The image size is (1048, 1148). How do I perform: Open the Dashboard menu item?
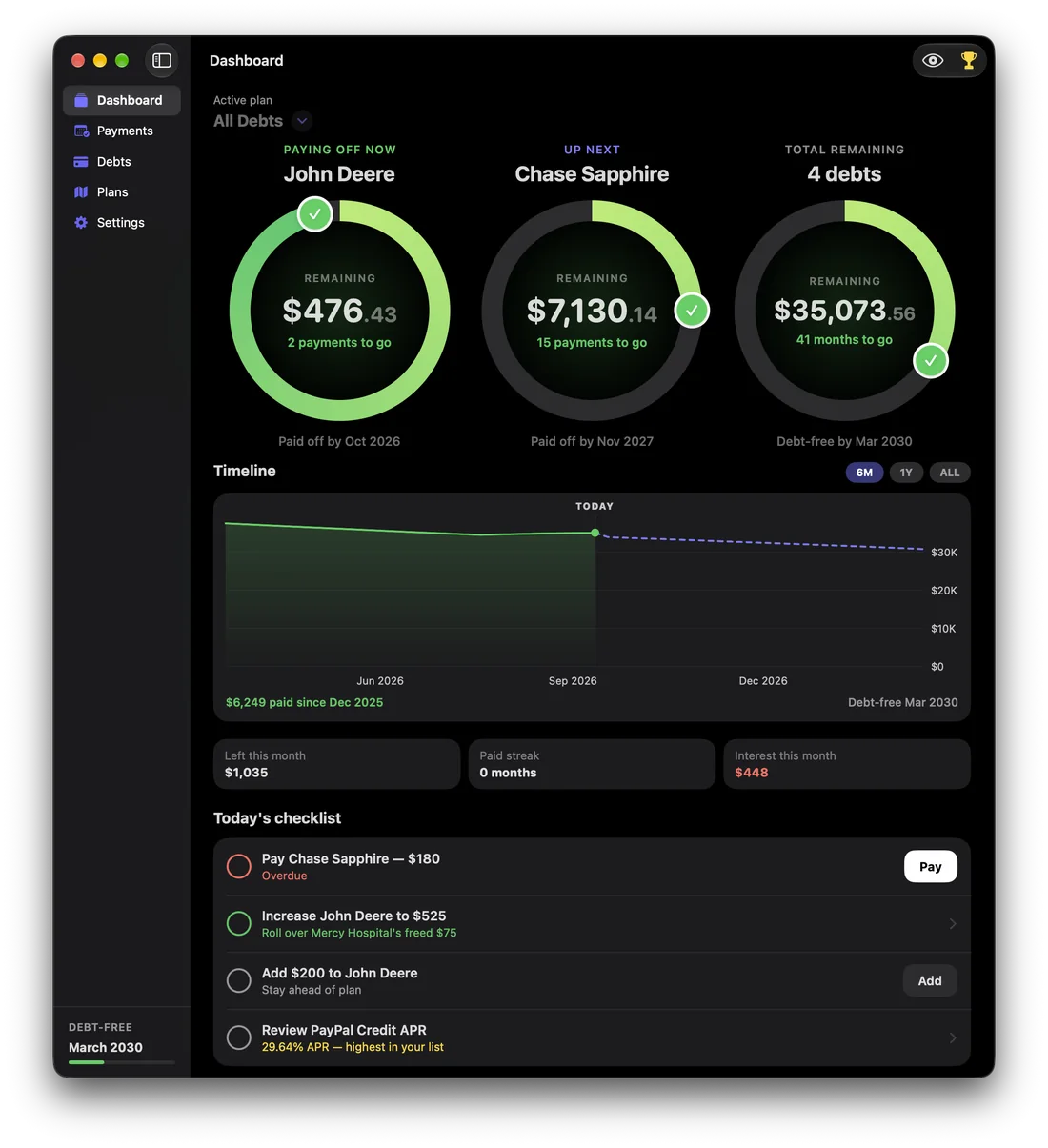122,100
